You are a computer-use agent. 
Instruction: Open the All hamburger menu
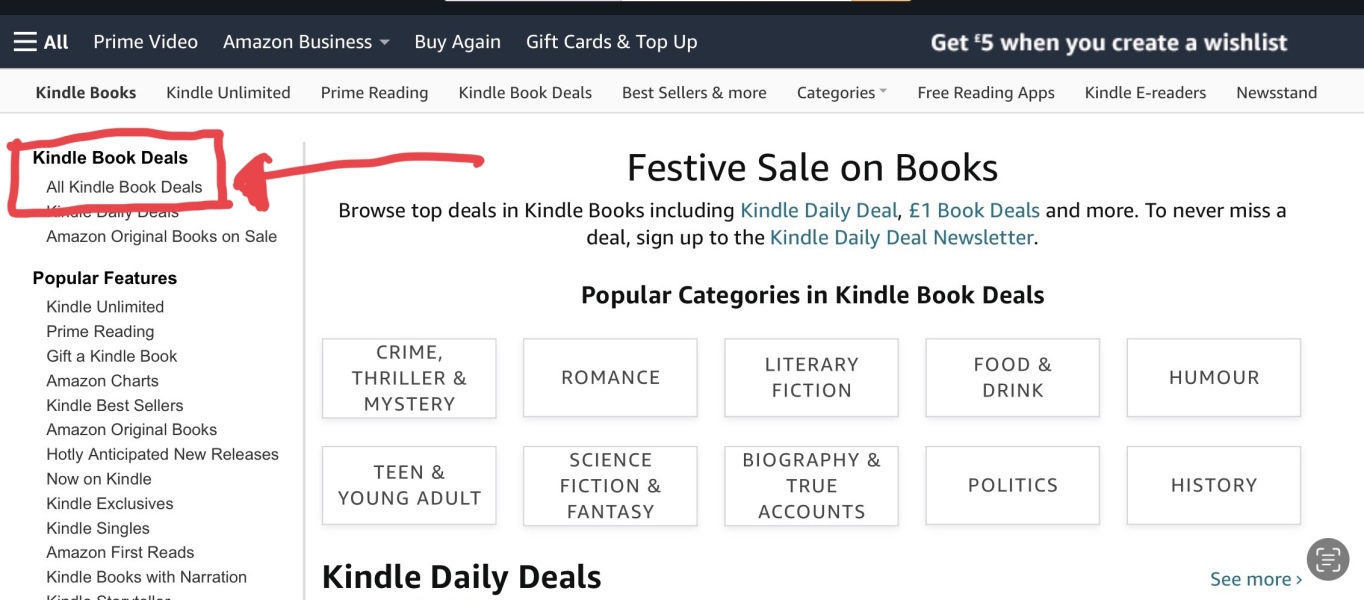[x=40, y=41]
